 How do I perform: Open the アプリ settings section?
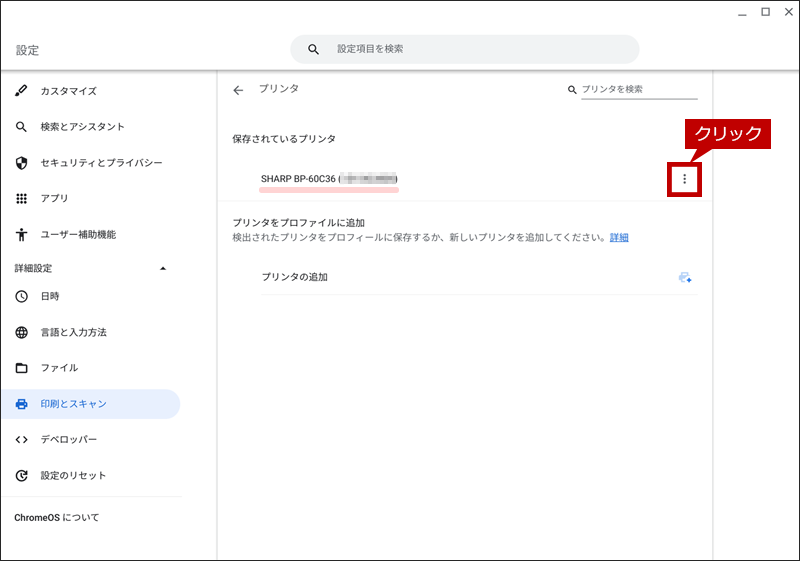click(54, 198)
